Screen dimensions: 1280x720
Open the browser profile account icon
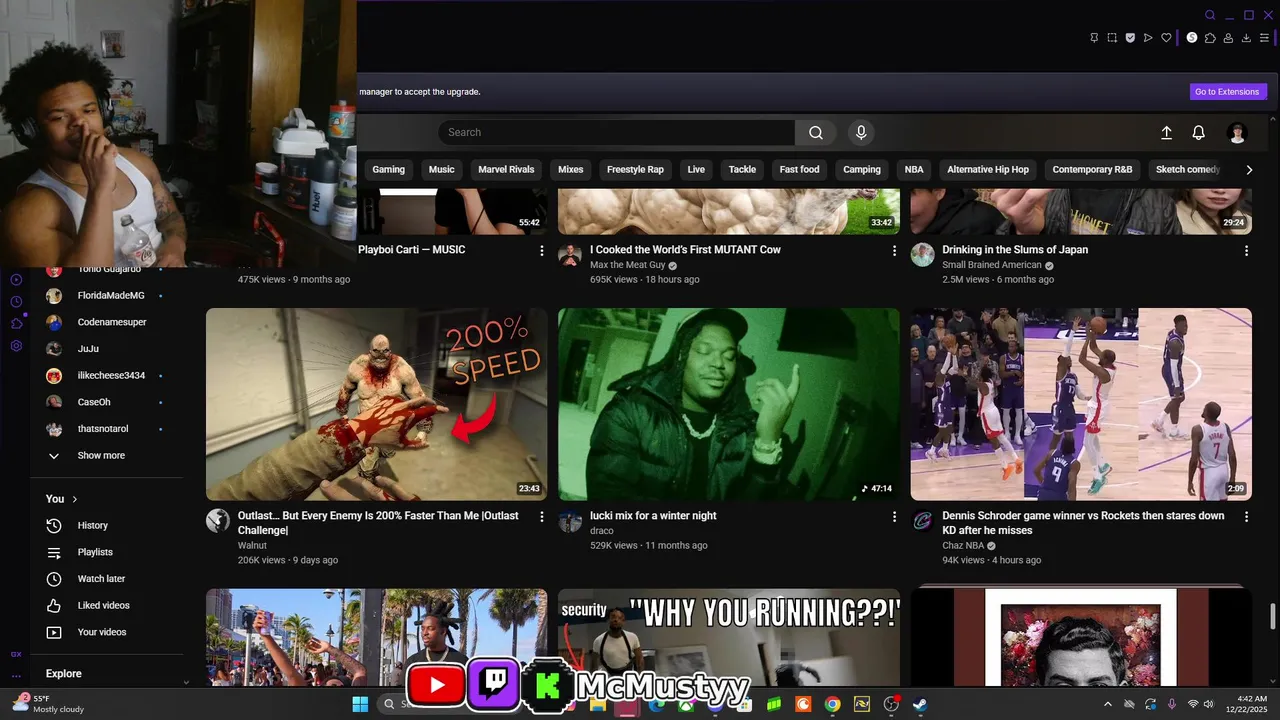pyautogui.click(x=1228, y=38)
